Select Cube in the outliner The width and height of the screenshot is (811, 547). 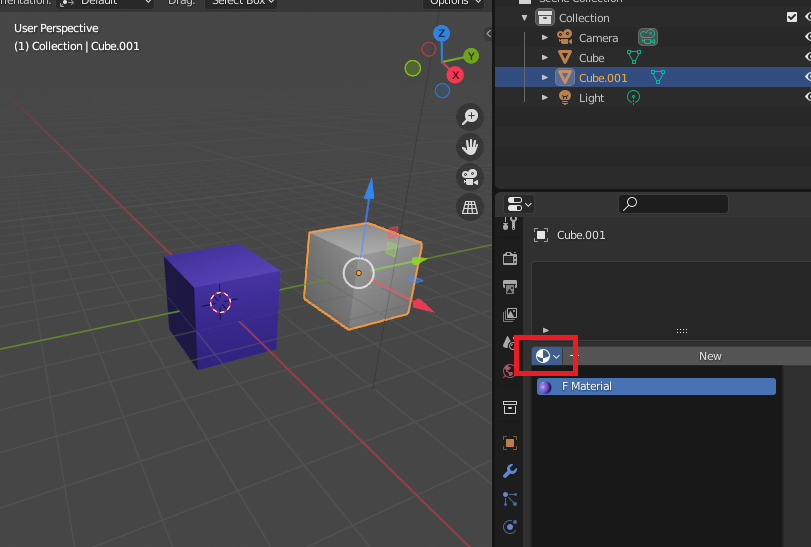[591, 58]
